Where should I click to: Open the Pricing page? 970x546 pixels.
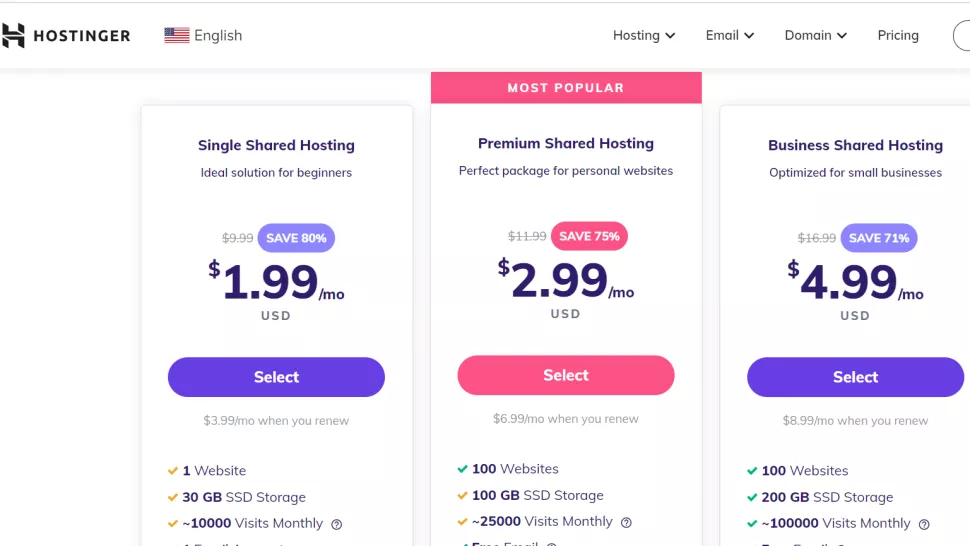coord(898,35)
